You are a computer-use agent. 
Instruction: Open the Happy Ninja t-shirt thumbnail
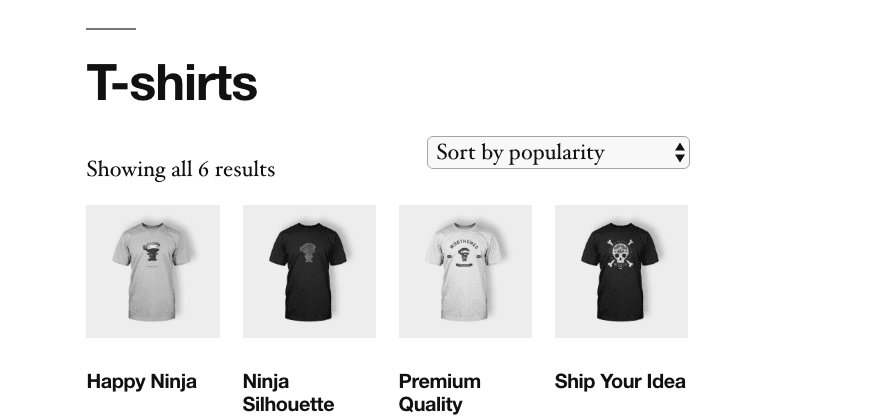[152, 271]
